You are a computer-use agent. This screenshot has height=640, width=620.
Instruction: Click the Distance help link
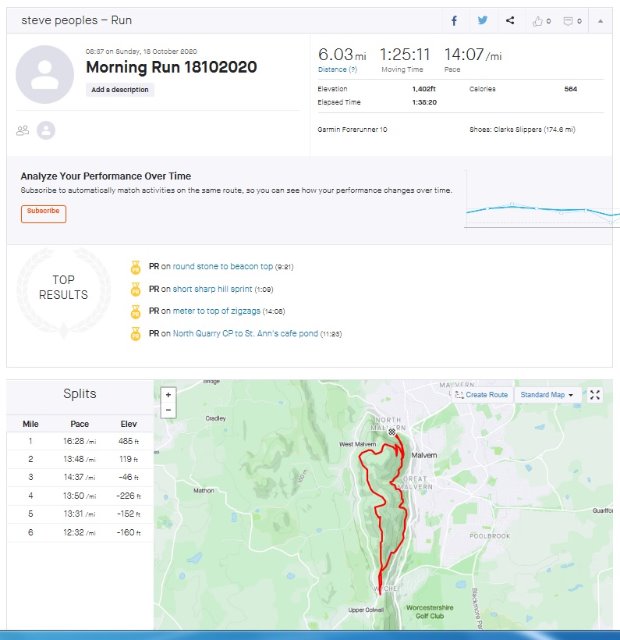click(x=332, y=70)
